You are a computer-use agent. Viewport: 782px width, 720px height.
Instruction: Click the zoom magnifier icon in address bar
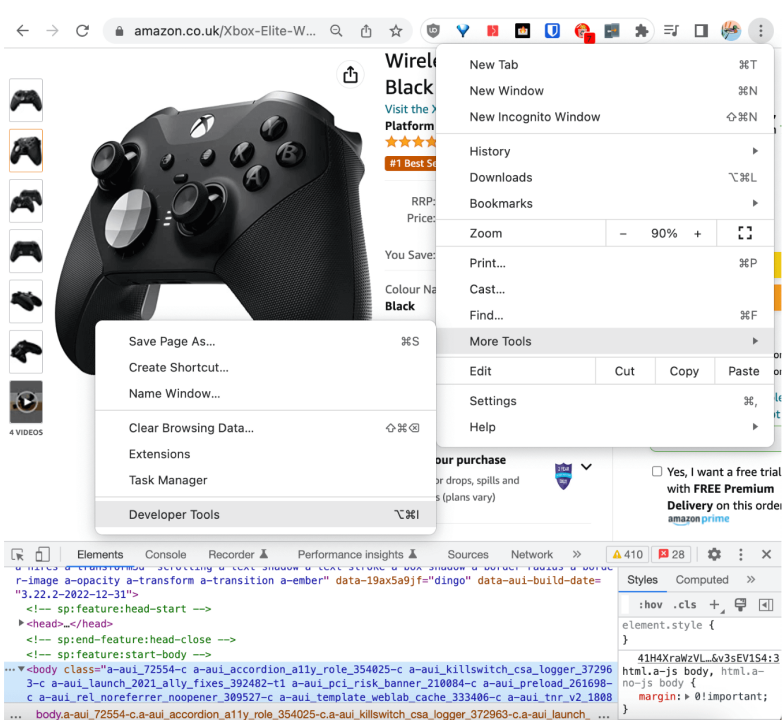(337, 31)
